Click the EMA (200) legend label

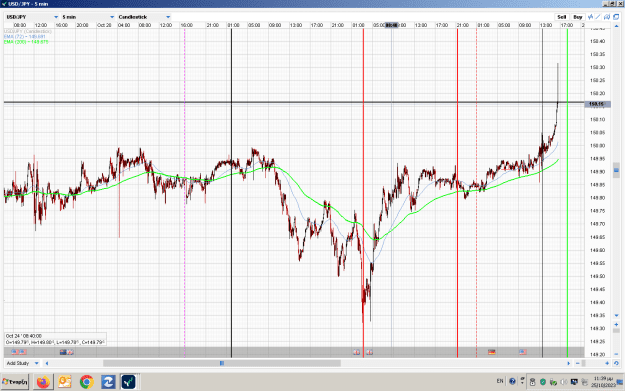pos(26,42)
